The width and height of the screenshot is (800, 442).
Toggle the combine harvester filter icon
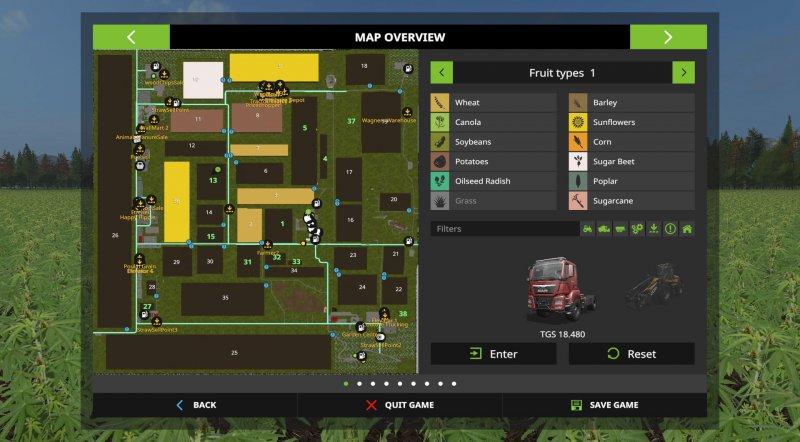tap(604, 229)
